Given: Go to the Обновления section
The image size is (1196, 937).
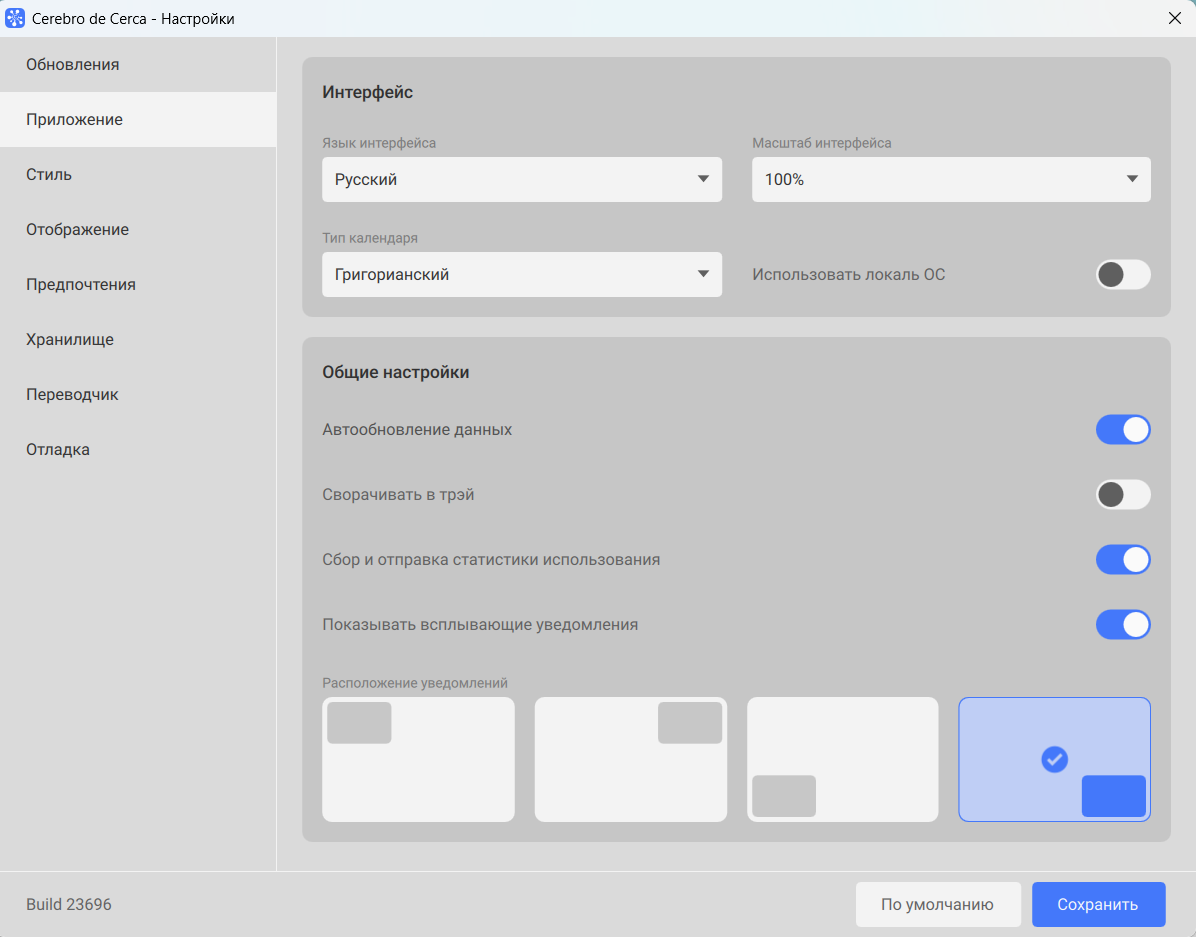Looking at the screenshot, I should (73, 65).
